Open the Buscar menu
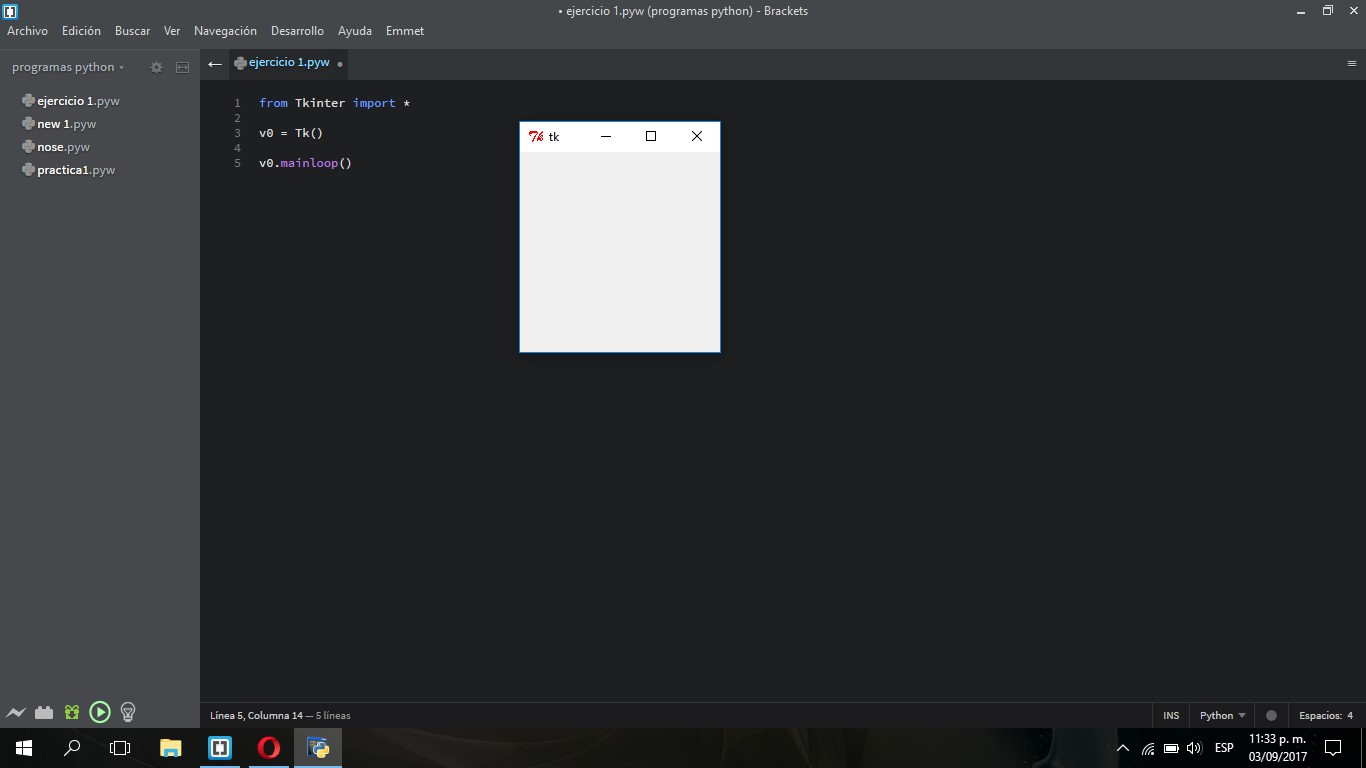Screen dimensions: 1366x768 click(132, 31)
